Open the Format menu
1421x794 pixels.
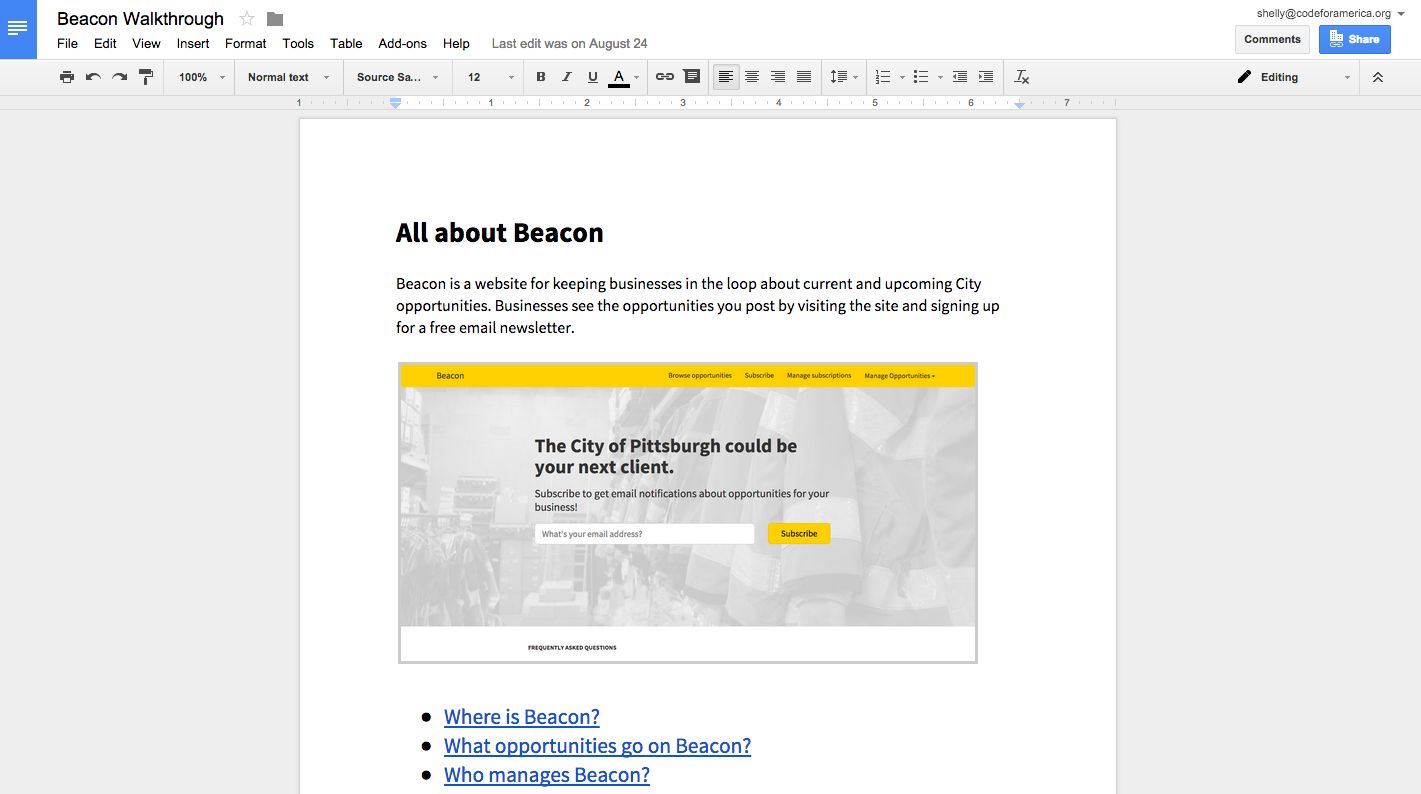click(x=245, y=43)
